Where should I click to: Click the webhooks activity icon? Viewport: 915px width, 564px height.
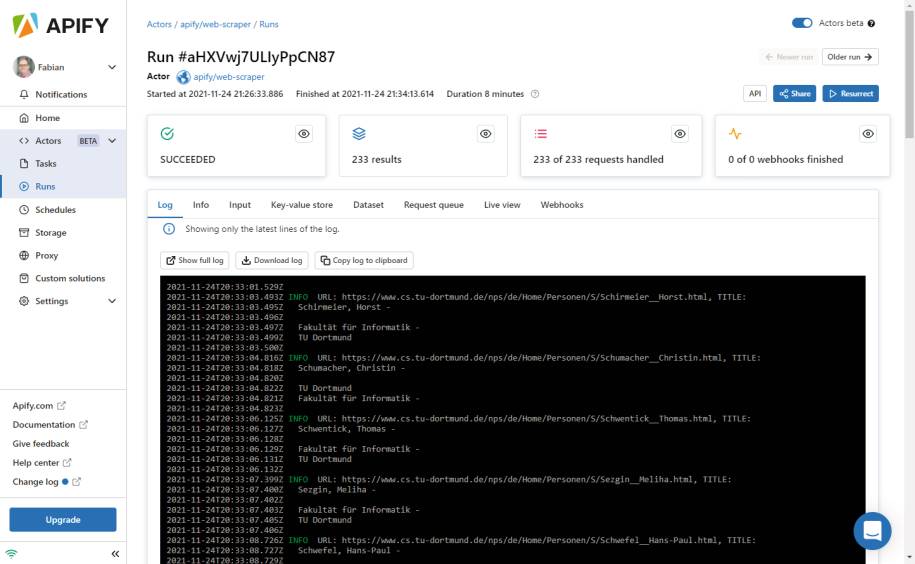[735, 134]
